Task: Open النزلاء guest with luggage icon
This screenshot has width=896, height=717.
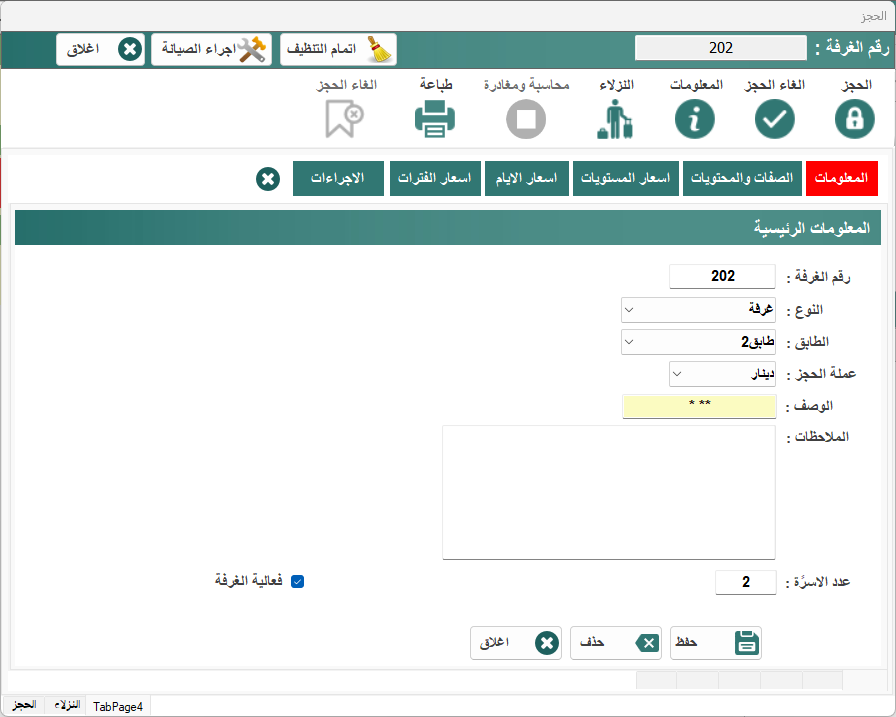Action: (615, 119)
